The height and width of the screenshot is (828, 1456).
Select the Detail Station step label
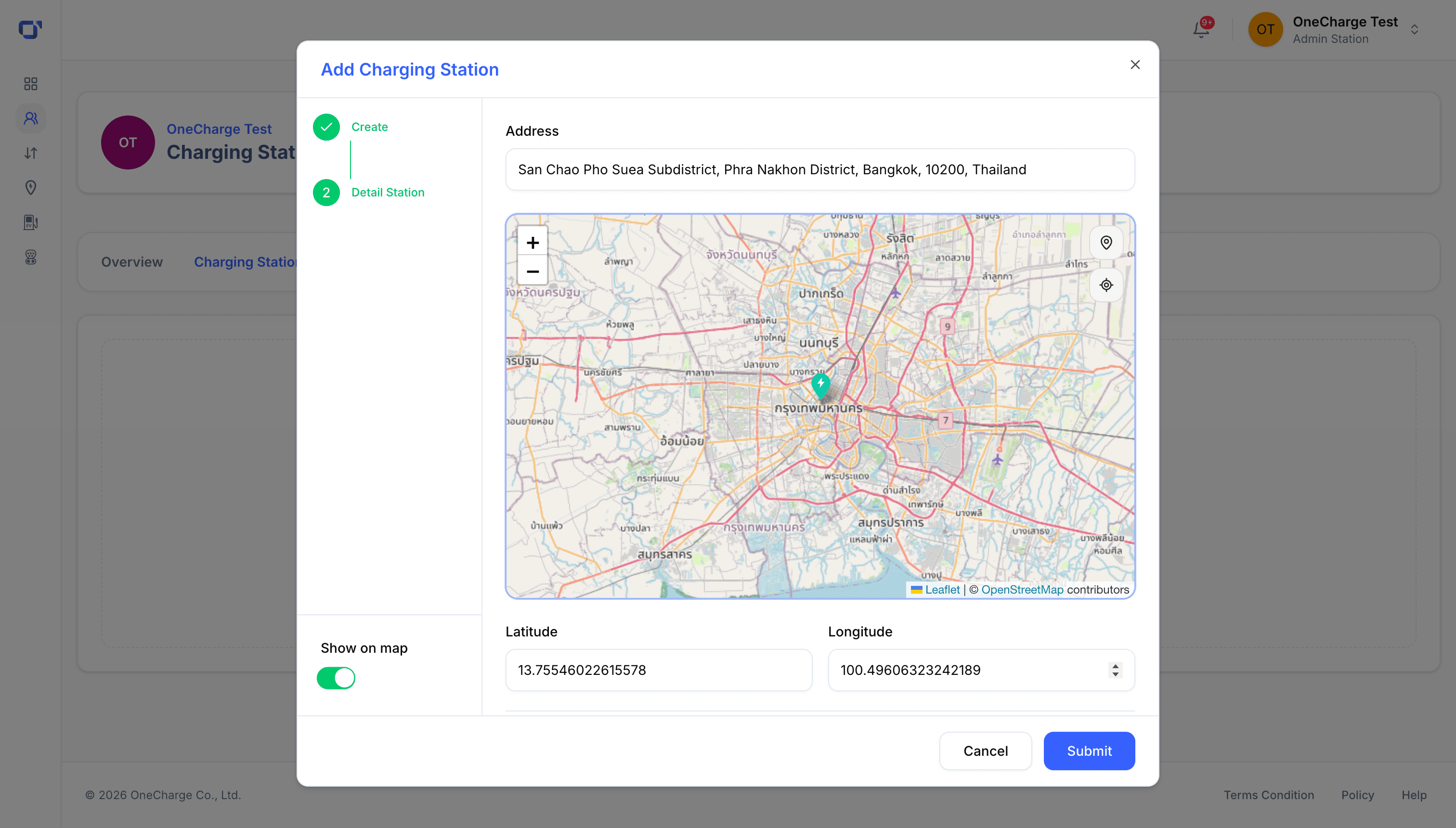point(387,192)
